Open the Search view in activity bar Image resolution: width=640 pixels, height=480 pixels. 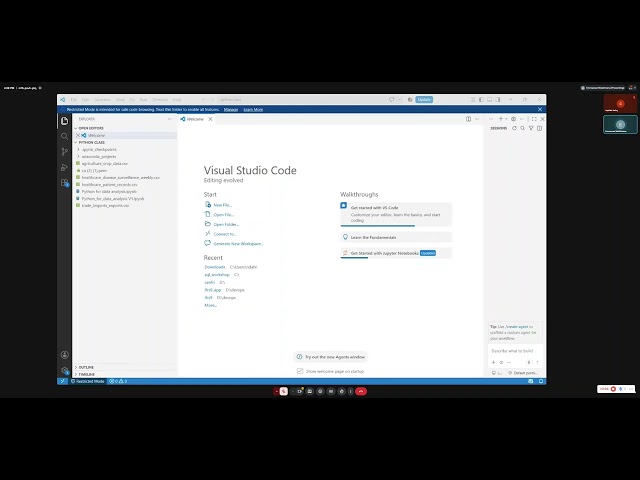click(64, 136)
